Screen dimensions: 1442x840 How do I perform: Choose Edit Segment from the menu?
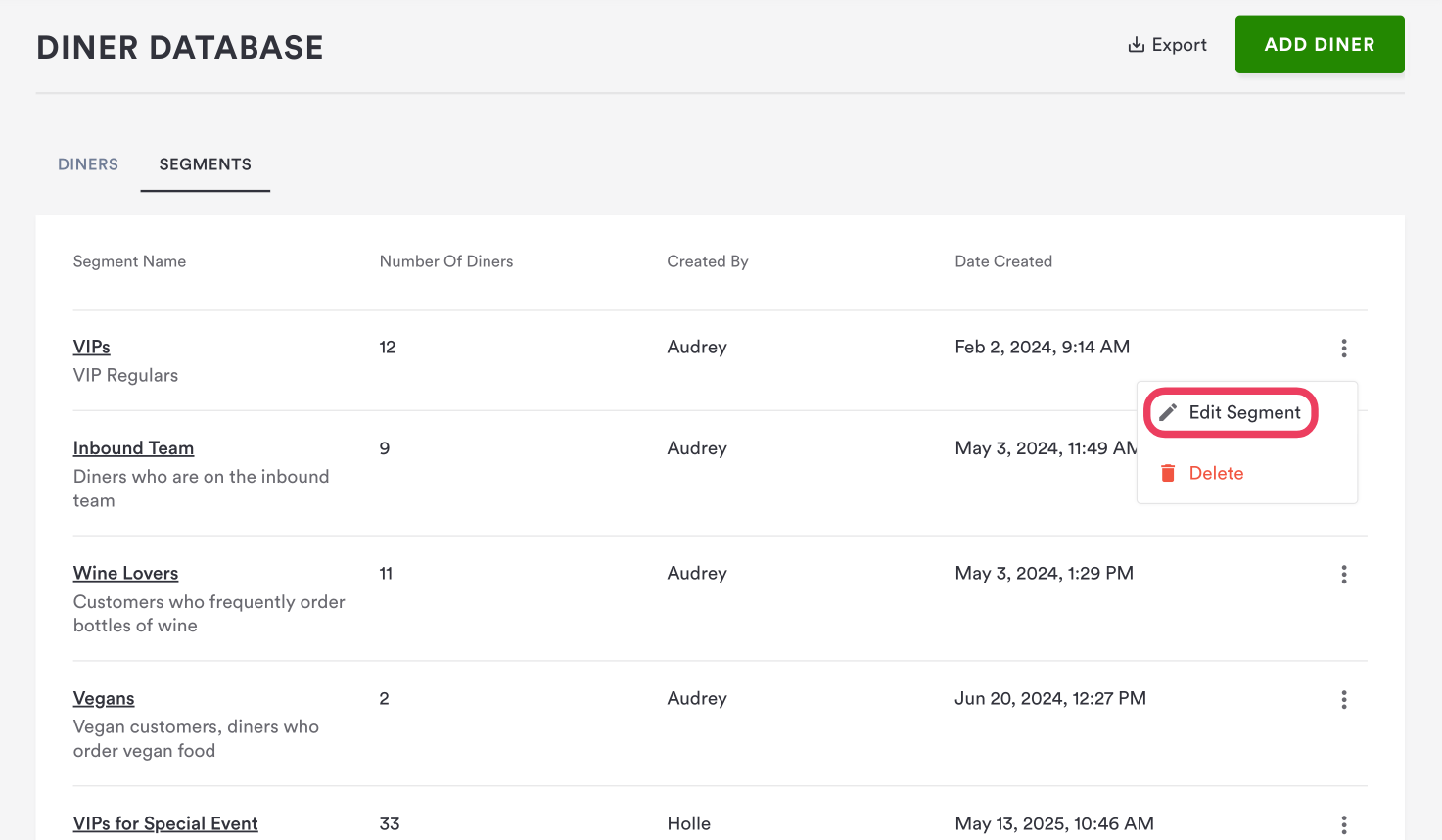point(1244,413)
